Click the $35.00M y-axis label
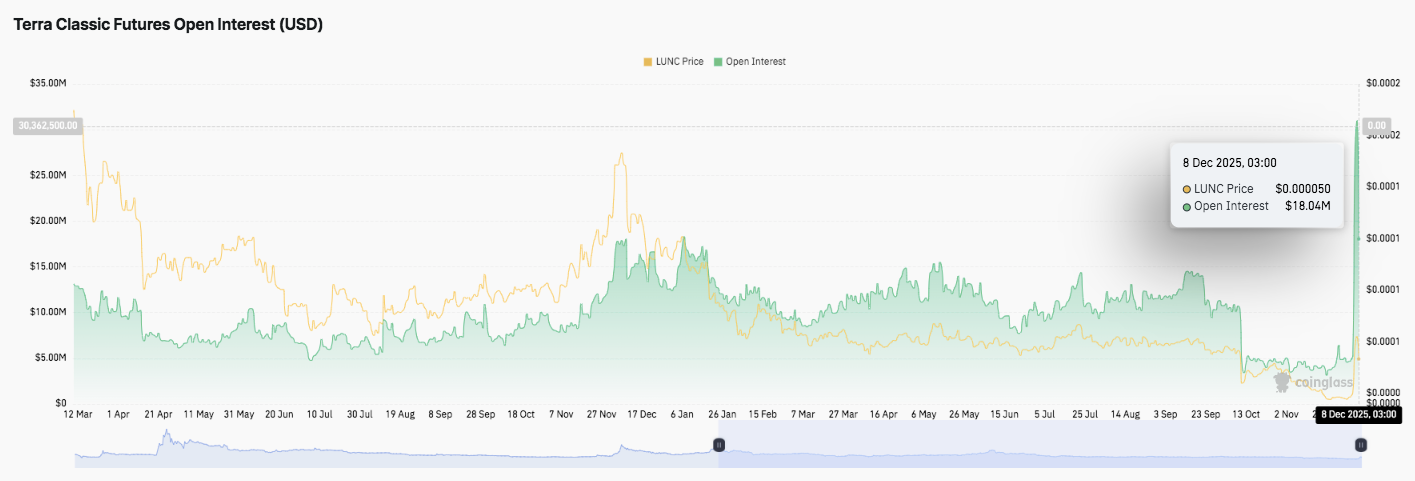This screenshot has height=481, width=1415. [47, 85]
